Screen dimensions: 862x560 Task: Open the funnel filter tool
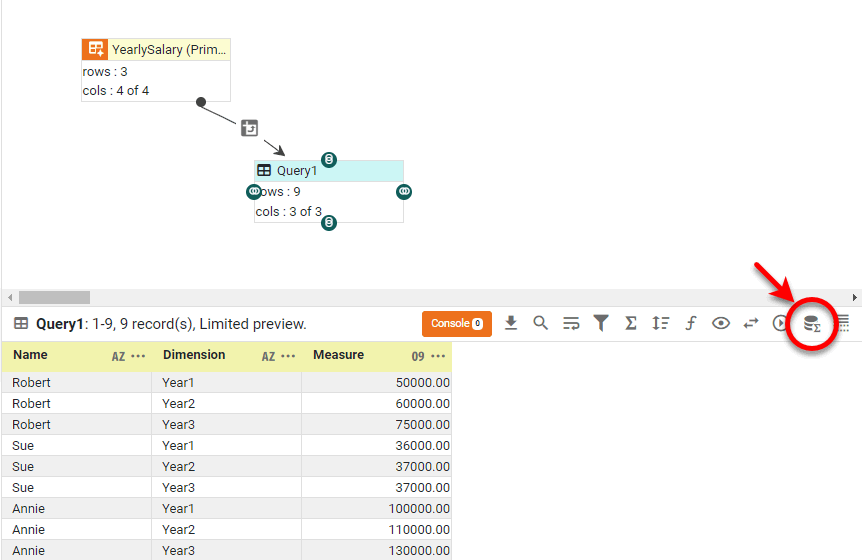coord(601,323)
